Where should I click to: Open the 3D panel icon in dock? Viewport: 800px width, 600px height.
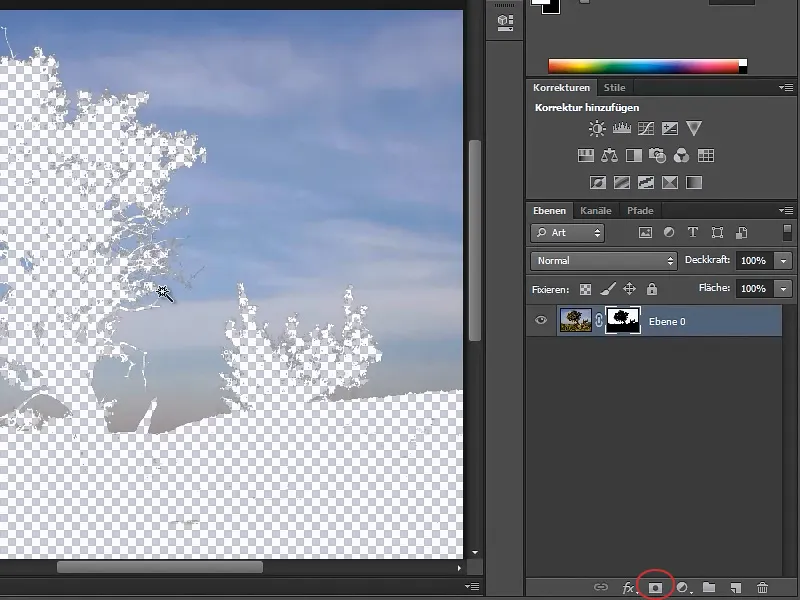pos(505,22)
